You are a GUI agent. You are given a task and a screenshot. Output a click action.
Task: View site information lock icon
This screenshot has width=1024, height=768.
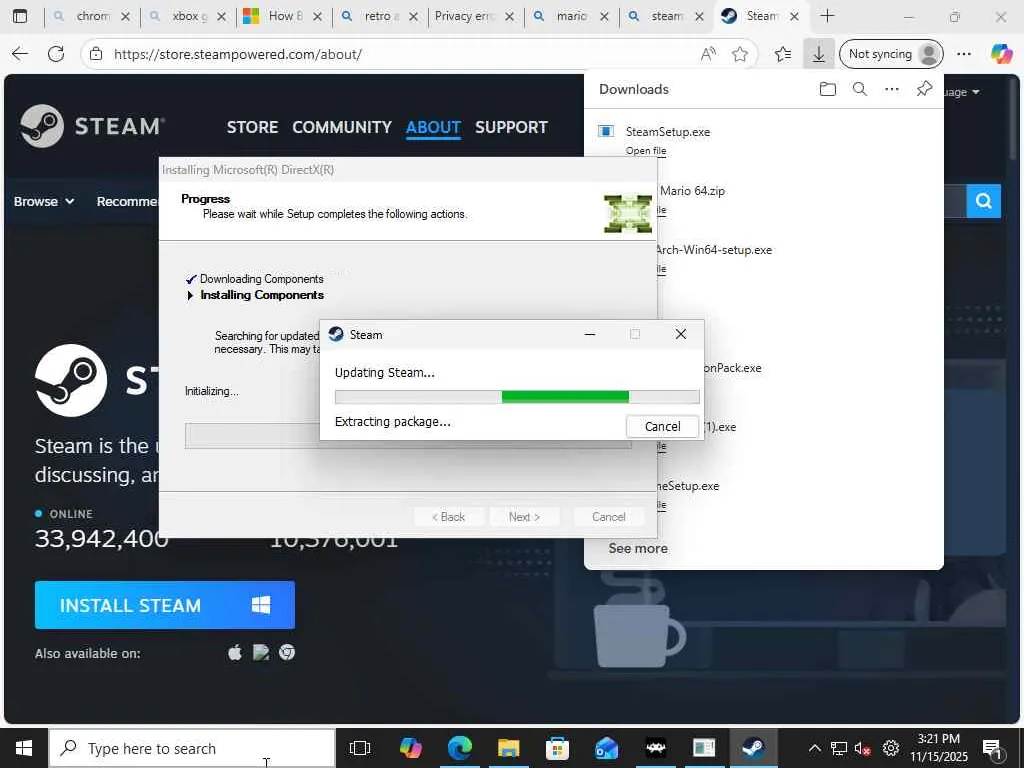[x=96, y=54]
